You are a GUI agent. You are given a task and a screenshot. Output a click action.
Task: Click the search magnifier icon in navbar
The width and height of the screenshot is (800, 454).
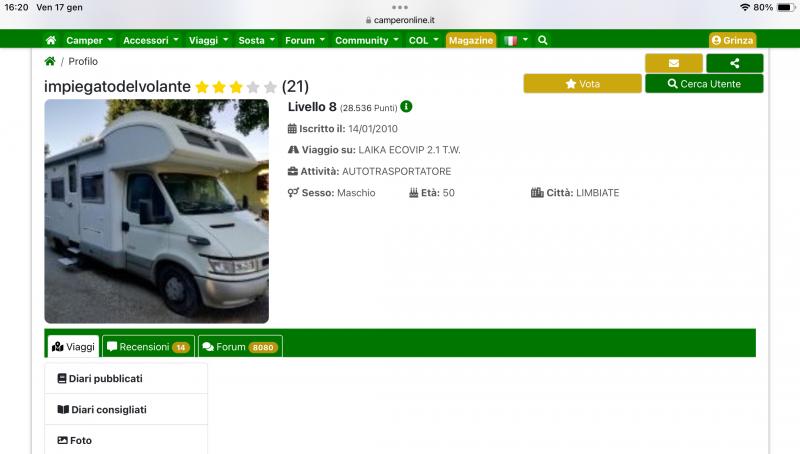coord(543,40)
